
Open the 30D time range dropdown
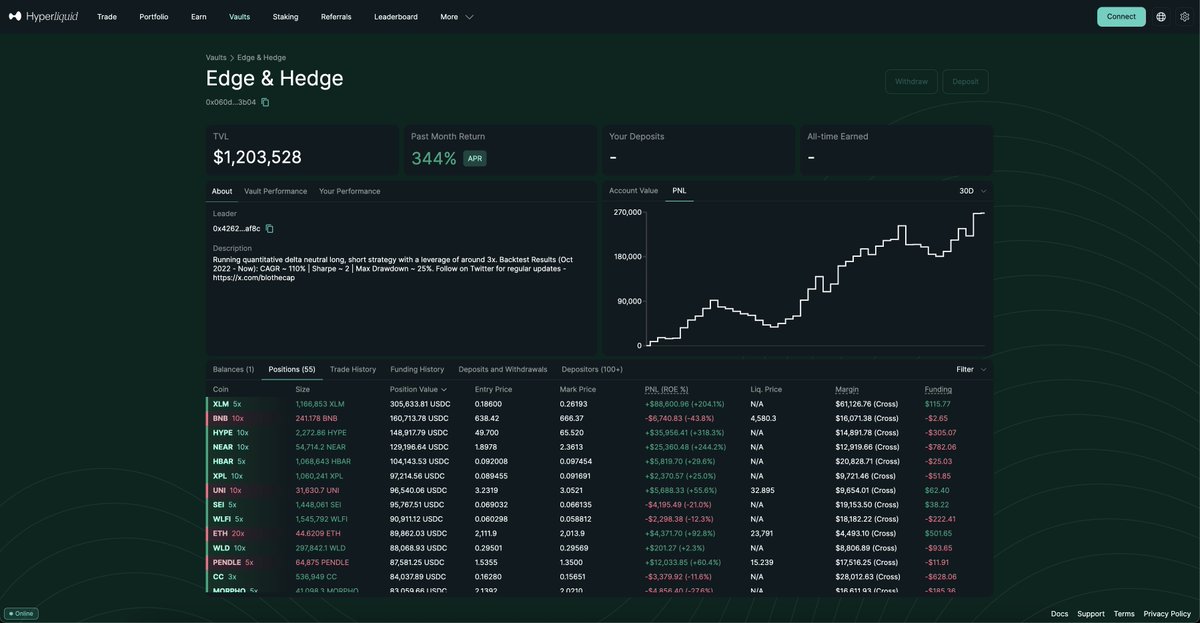(972, 191)
